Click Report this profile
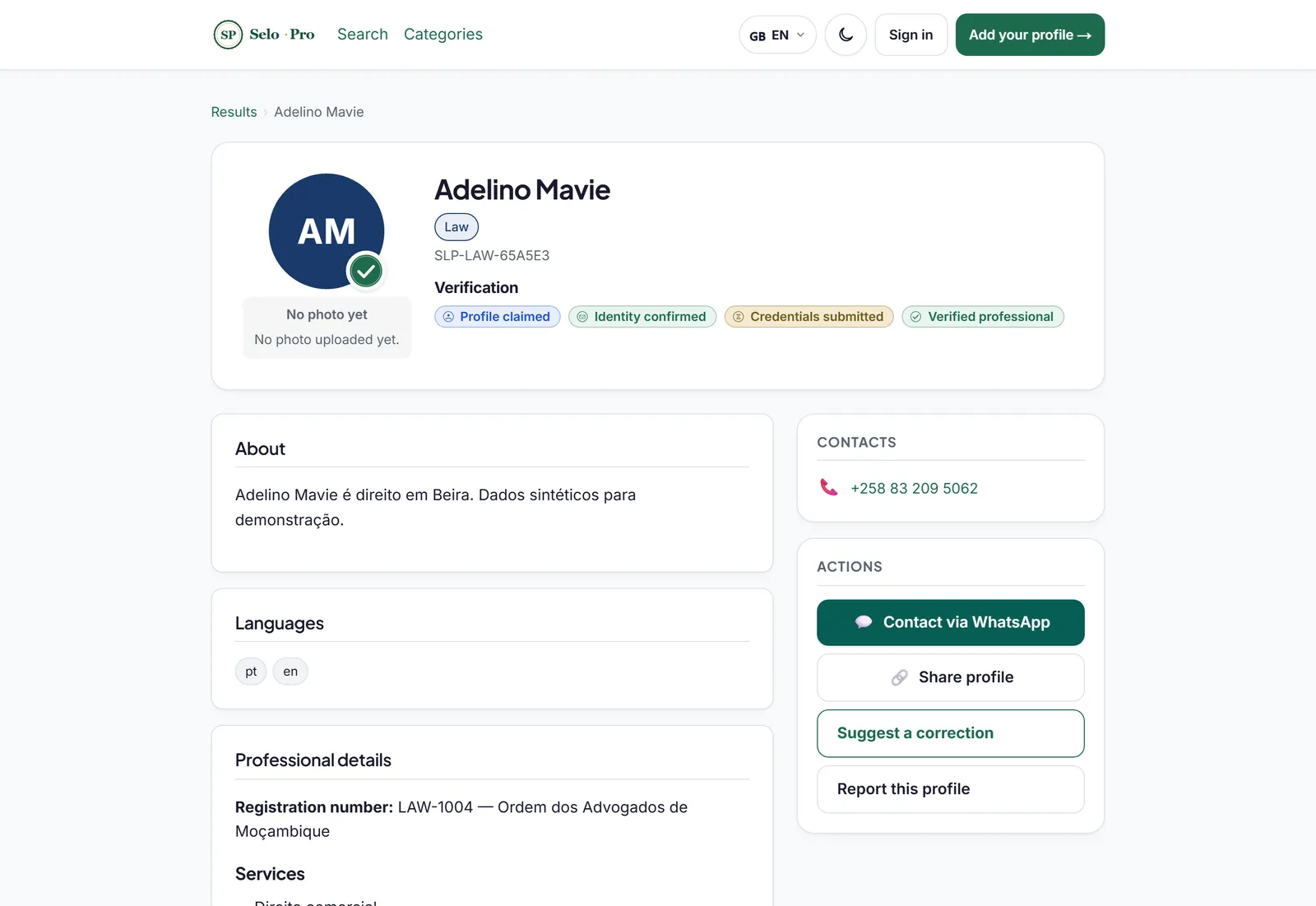 coord(951,789)
